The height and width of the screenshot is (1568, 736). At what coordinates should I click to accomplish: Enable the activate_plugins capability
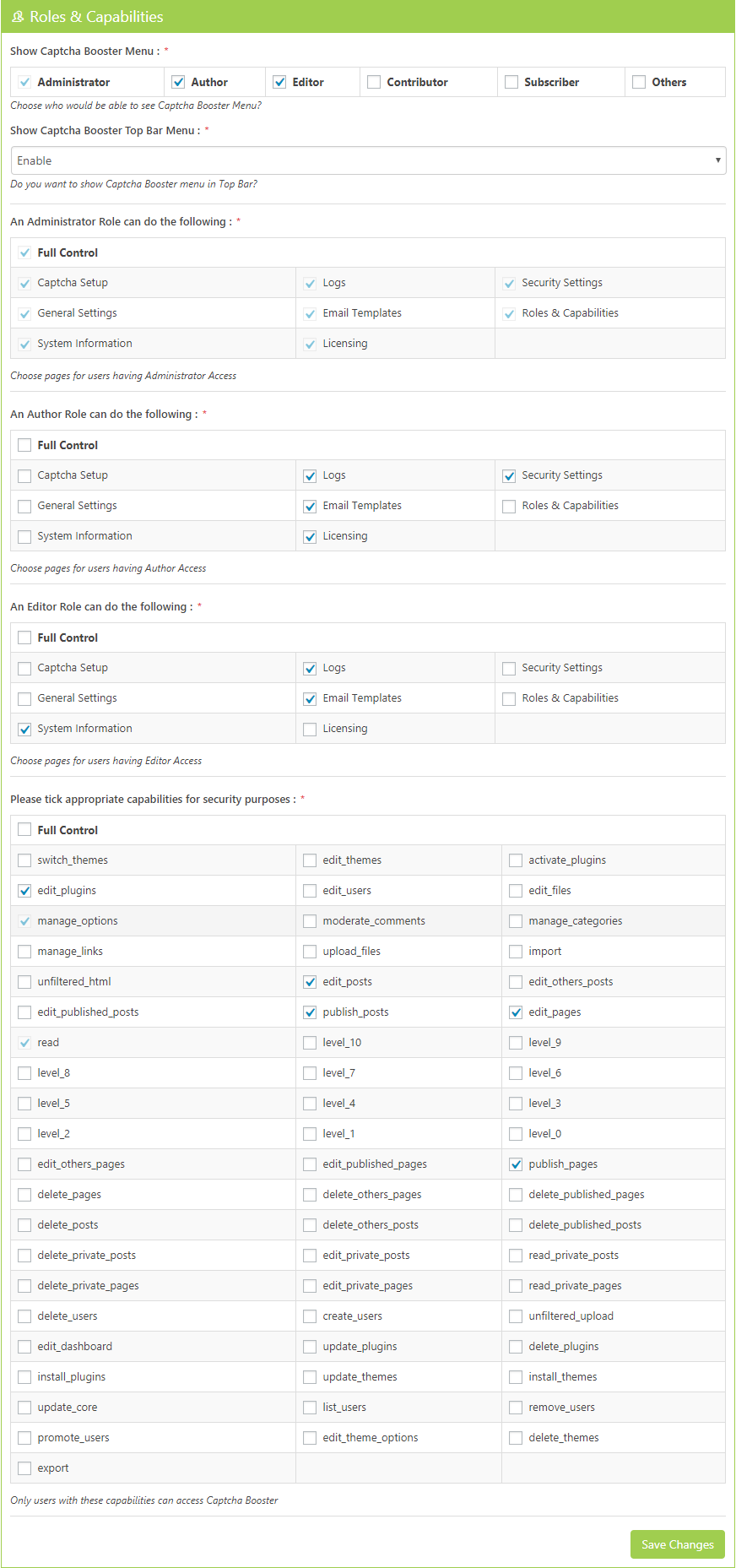click(x=516, y=860)
